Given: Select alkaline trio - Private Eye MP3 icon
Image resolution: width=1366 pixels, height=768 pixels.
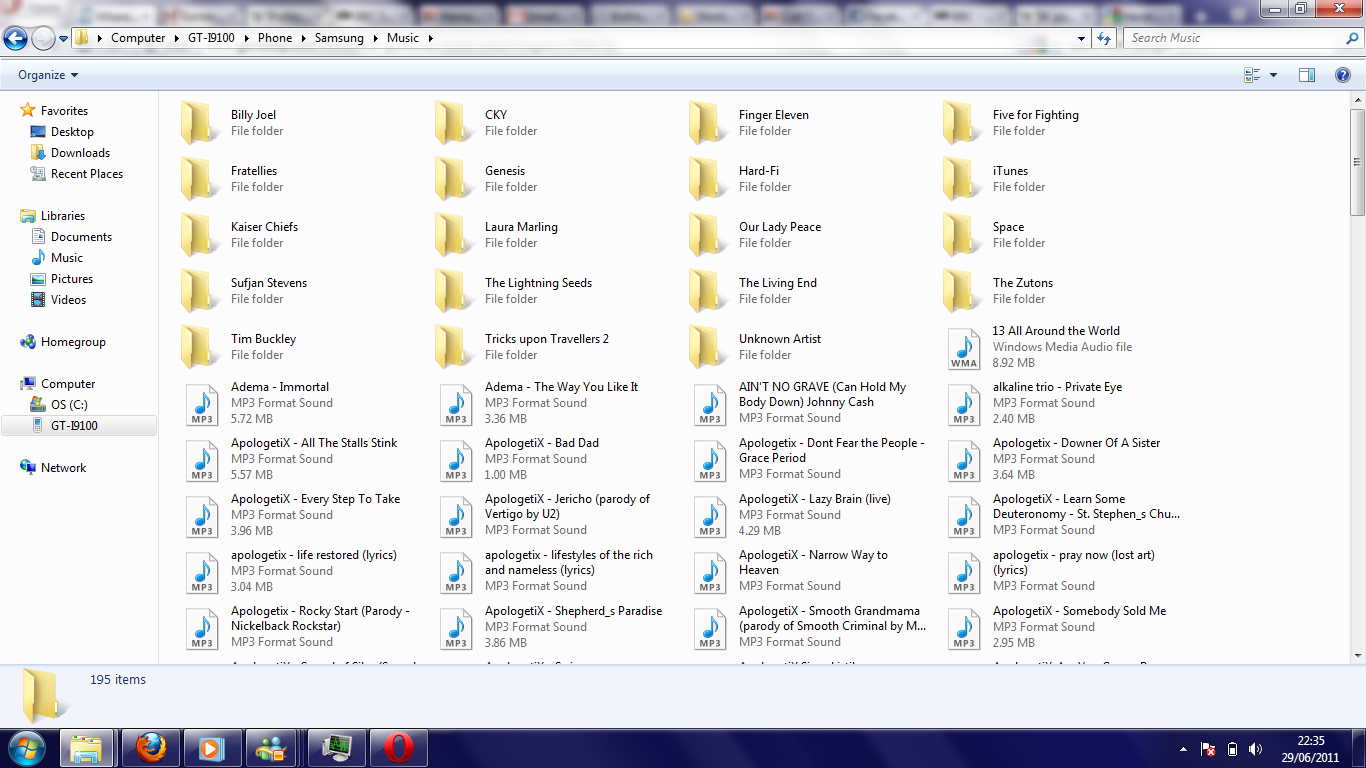Looking at the screenshot, I should (964, 404).
